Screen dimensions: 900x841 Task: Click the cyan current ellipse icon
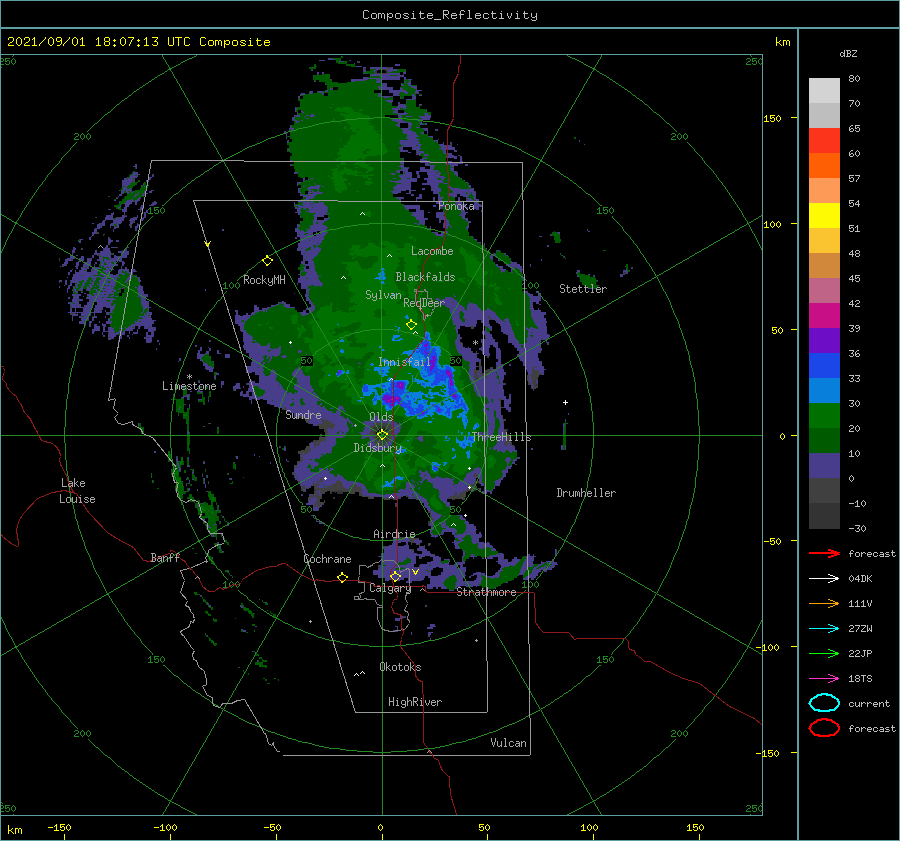pos(824,703)
